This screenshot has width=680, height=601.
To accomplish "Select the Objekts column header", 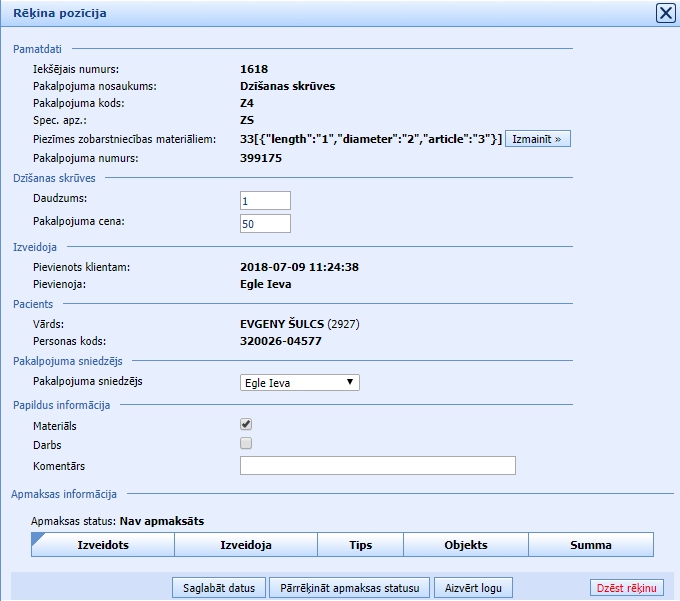I will coord(465,545).
